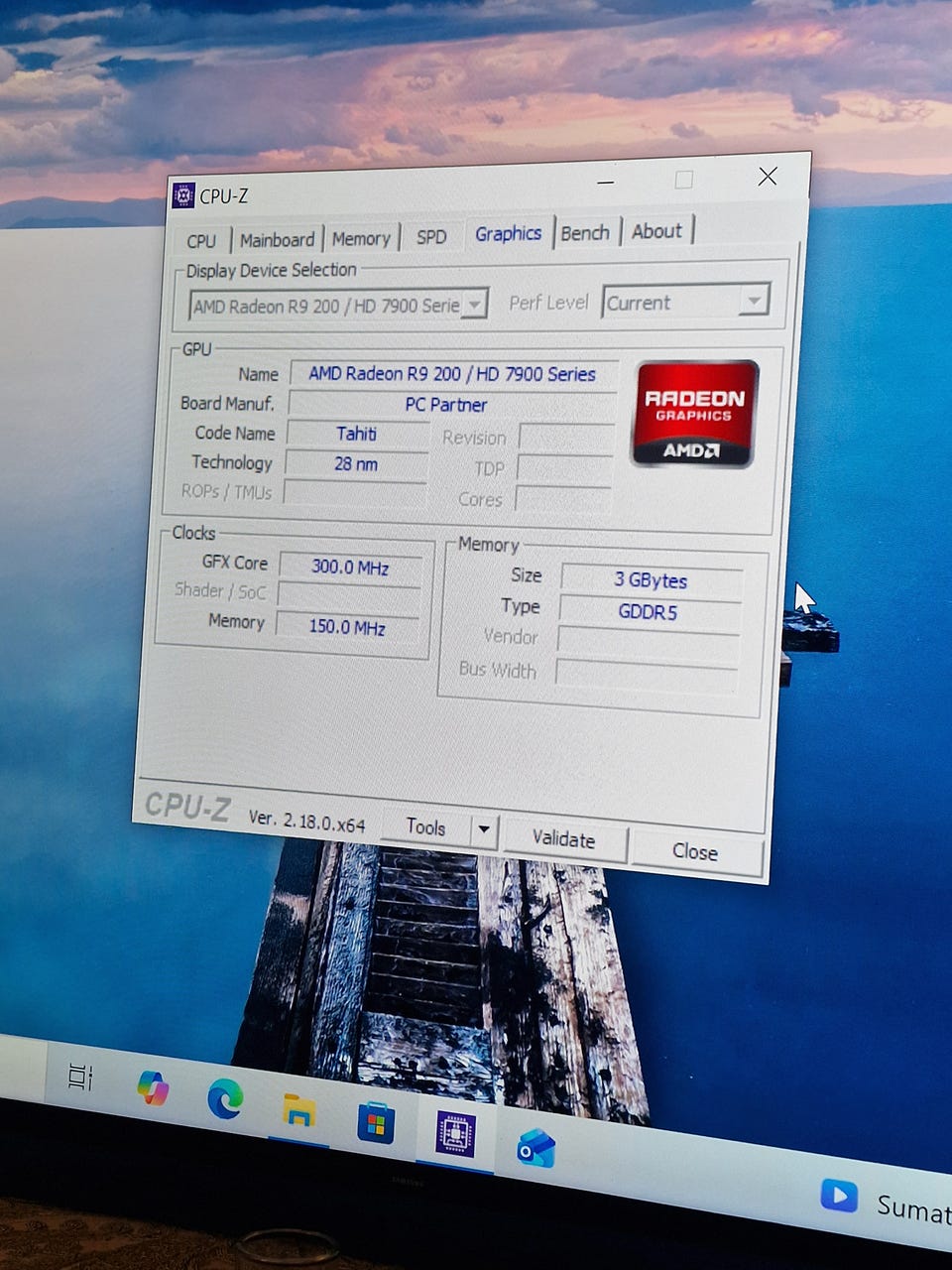Click the GDDR5 memory type value
Viewport: 952px width, 1270px height.
(x=649, y=612)
